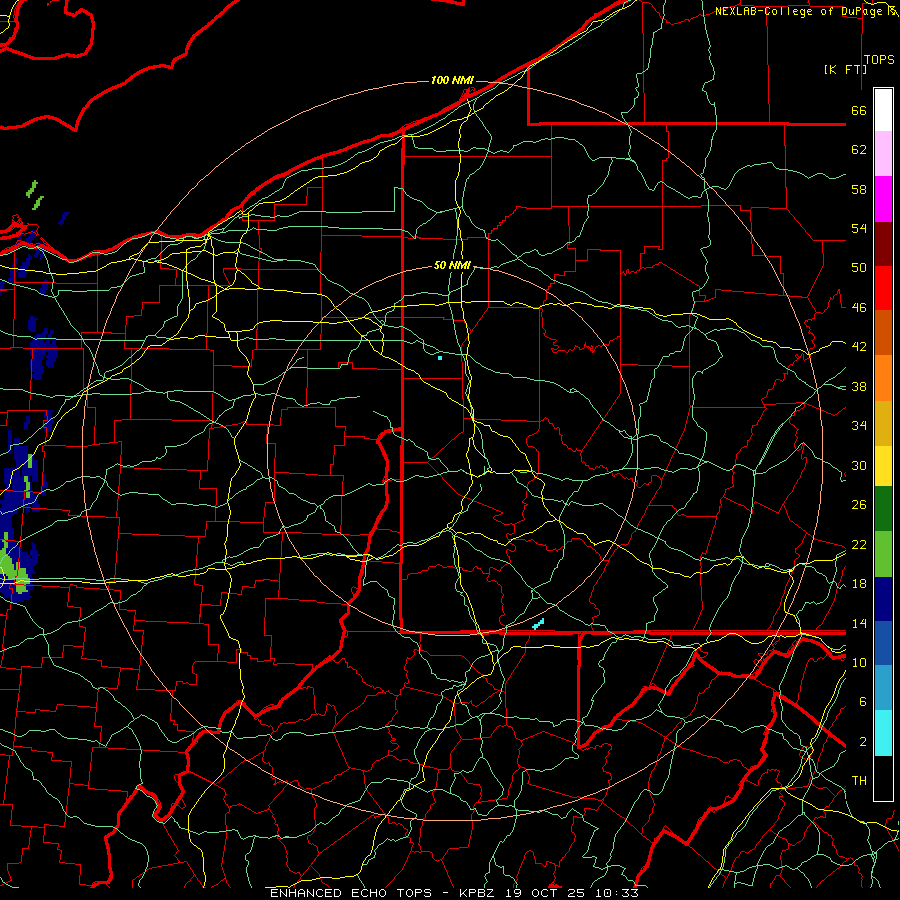Click the magenta 58 kft color band
The image size is (900, 900).
[x=883, y=199]
